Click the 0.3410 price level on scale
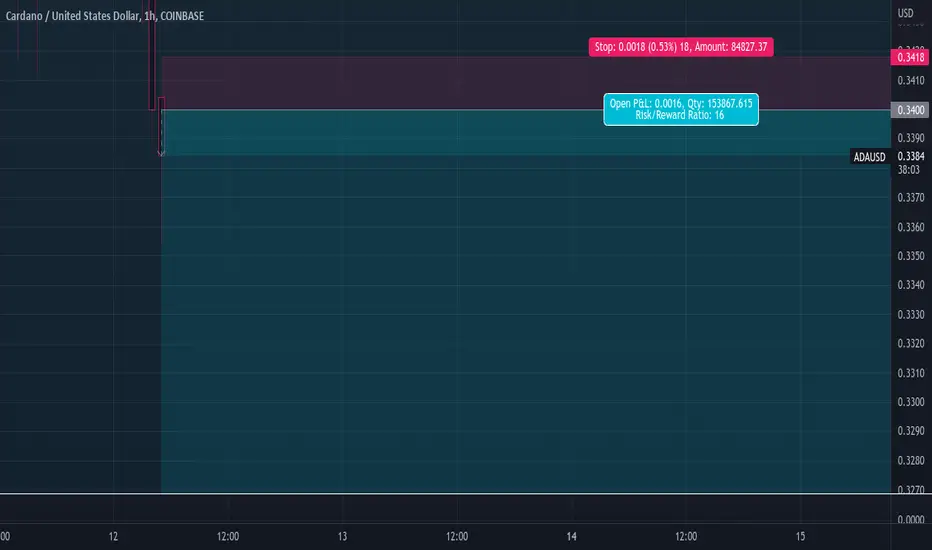 (911, 80)
